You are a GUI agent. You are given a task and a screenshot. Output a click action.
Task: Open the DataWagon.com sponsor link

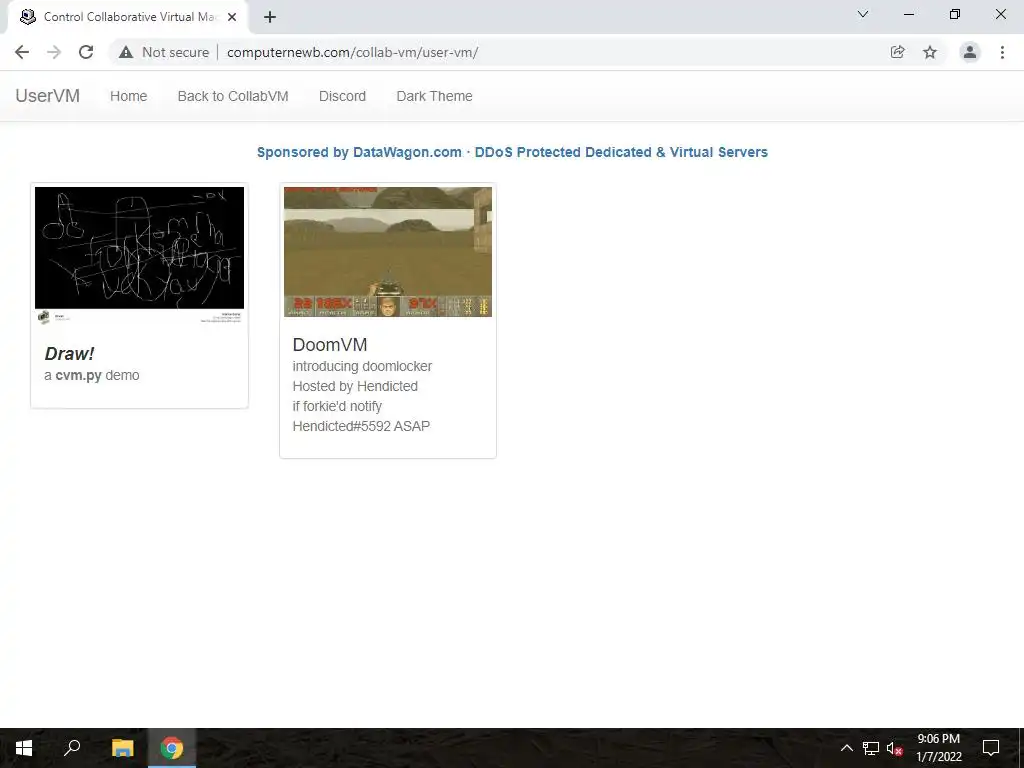click(512, 152)
